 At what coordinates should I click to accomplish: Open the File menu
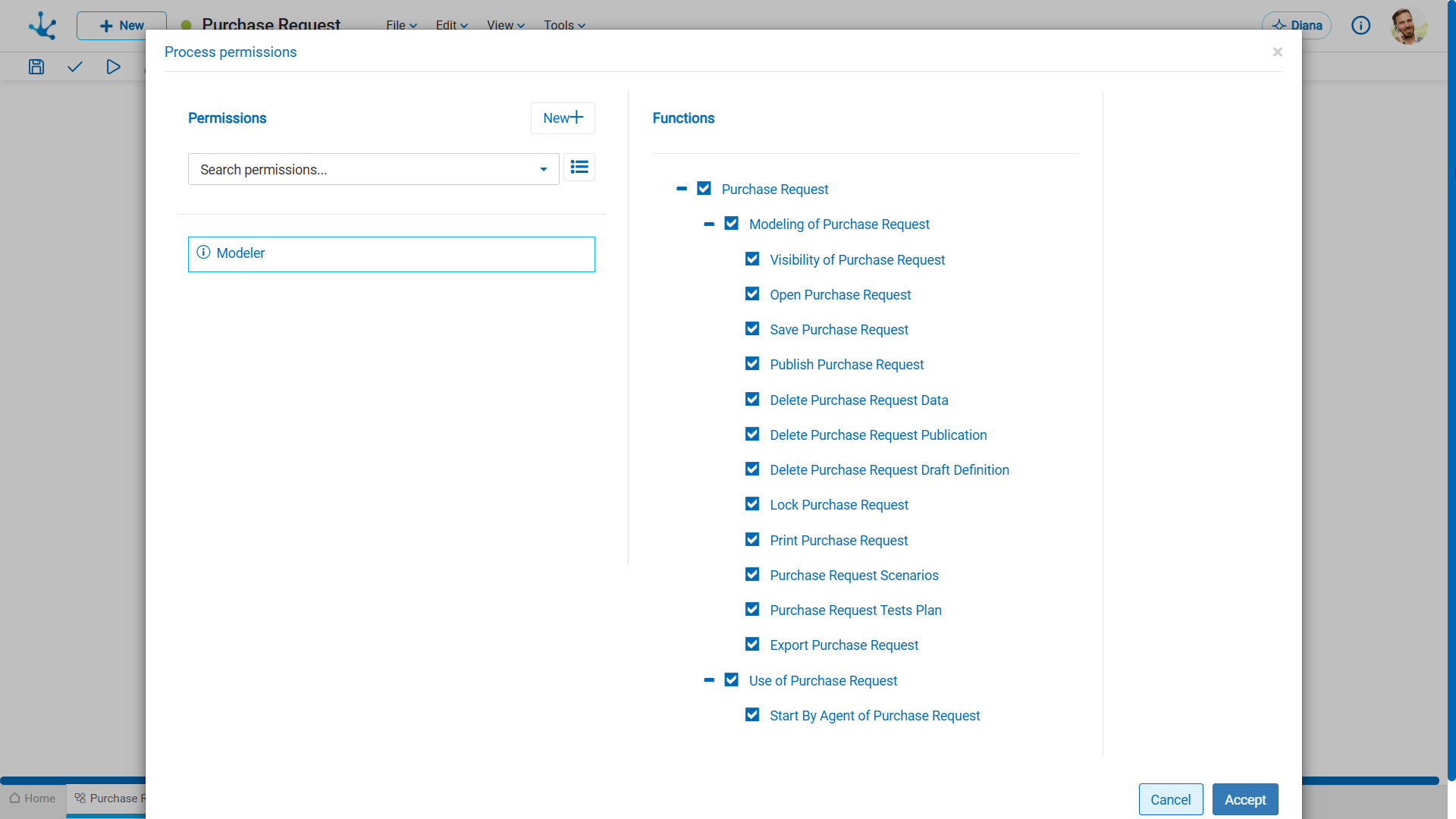[x=401, y=25]
